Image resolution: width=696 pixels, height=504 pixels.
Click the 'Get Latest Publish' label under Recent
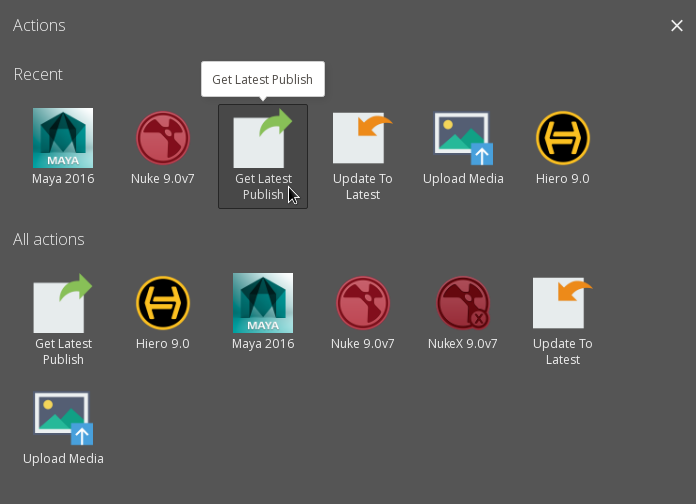263,187
